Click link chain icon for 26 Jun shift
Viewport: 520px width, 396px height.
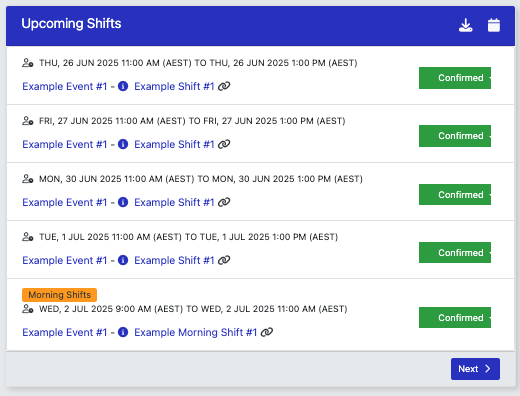coord(224,86)
